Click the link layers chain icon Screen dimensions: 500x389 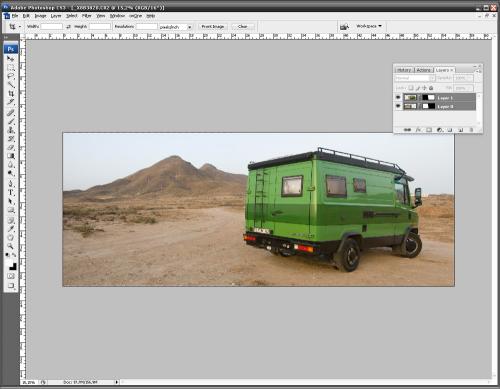tap(407, 130)
